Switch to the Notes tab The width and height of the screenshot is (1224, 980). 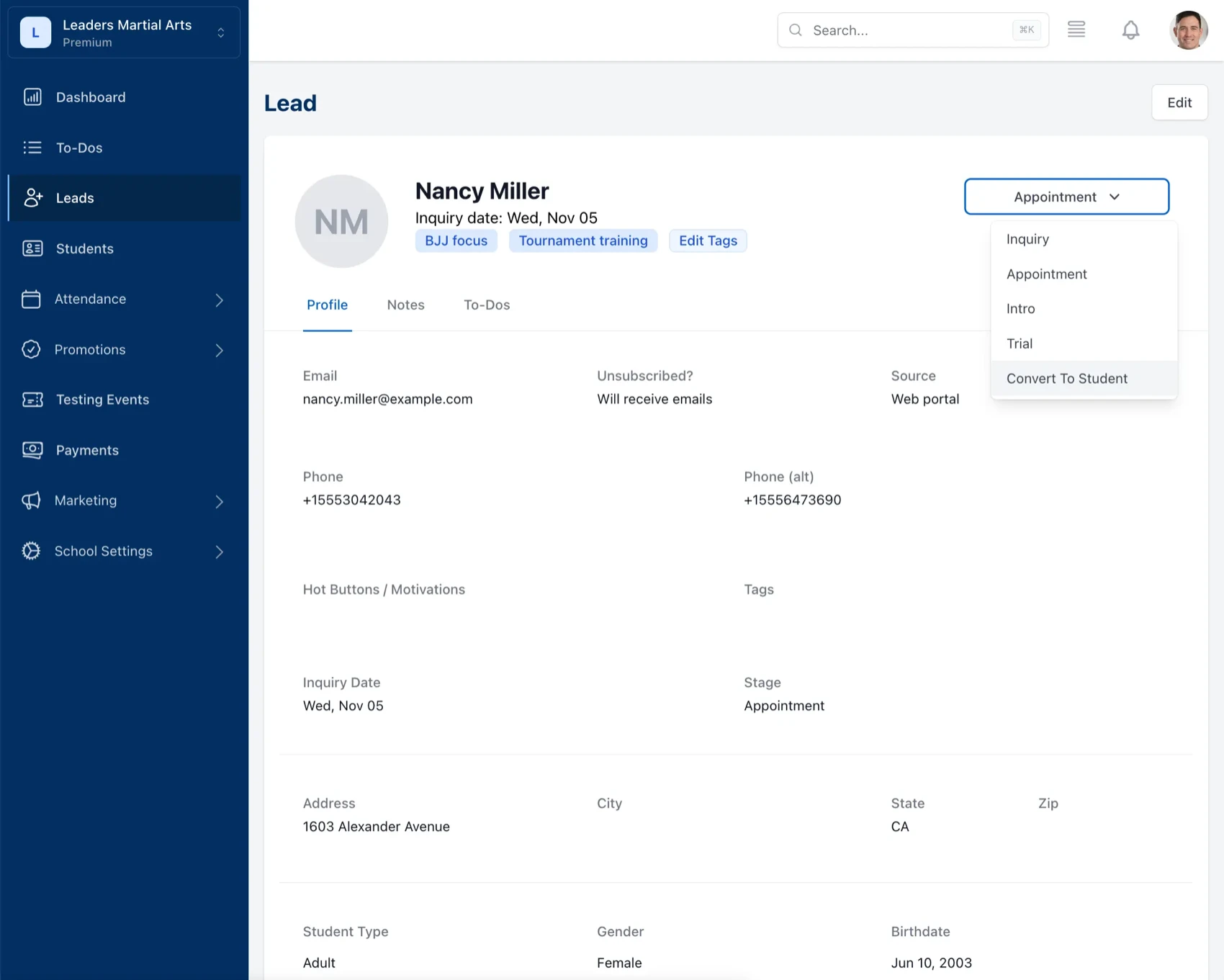point(405,305)
